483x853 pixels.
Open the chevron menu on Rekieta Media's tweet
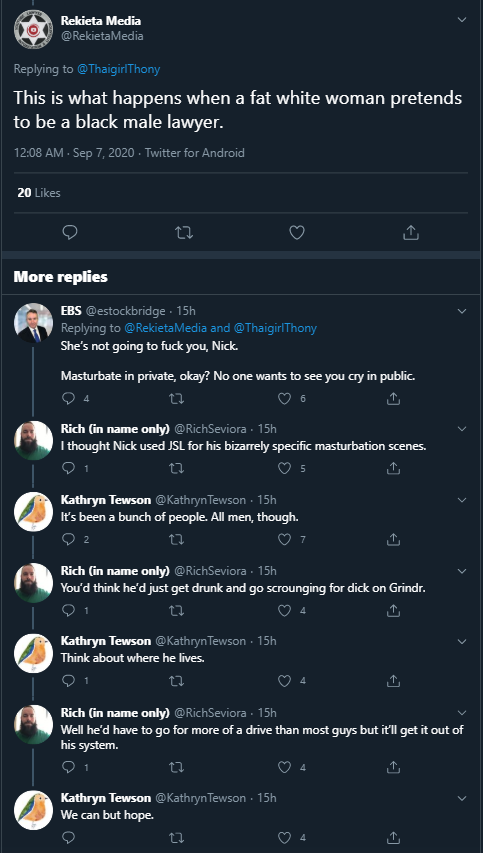coord(462,20)
